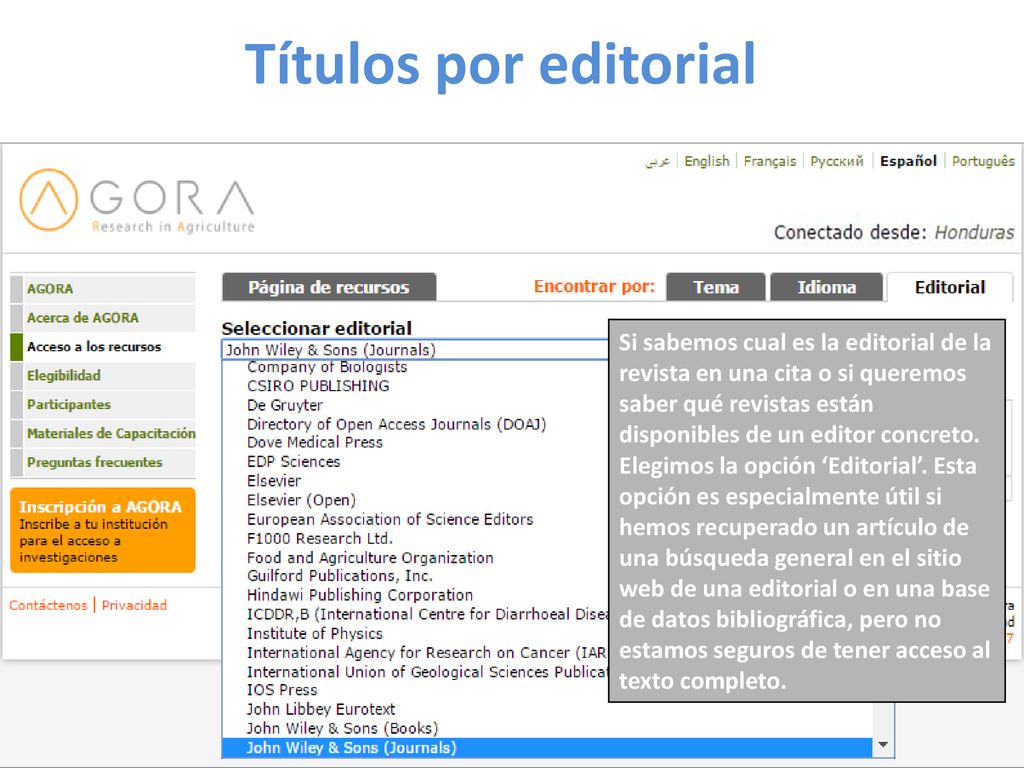The width and height of the screenshot is (1024, 768).
Task: Select ICDDR,B publisher option
Action: [427, 615]
